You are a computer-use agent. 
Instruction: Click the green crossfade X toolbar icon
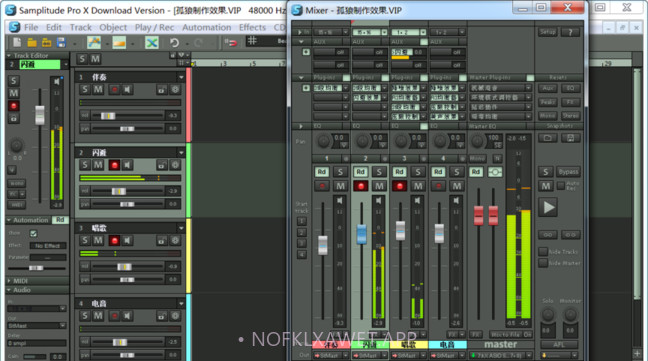(152, 42)
